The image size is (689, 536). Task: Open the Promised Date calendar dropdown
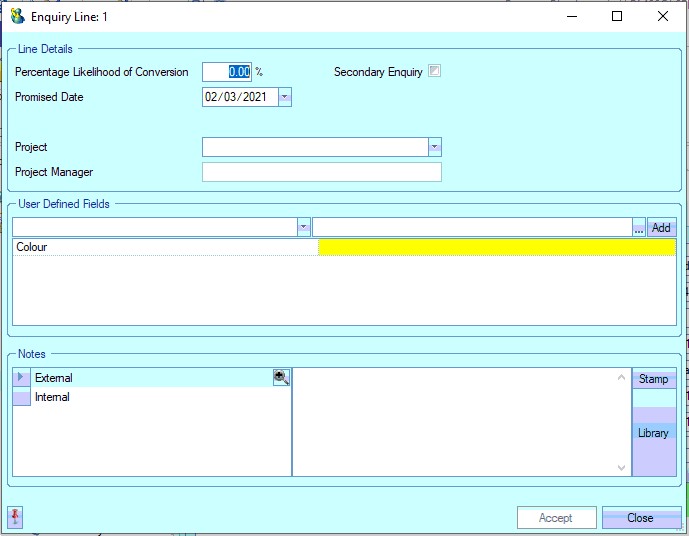point(284,97)
